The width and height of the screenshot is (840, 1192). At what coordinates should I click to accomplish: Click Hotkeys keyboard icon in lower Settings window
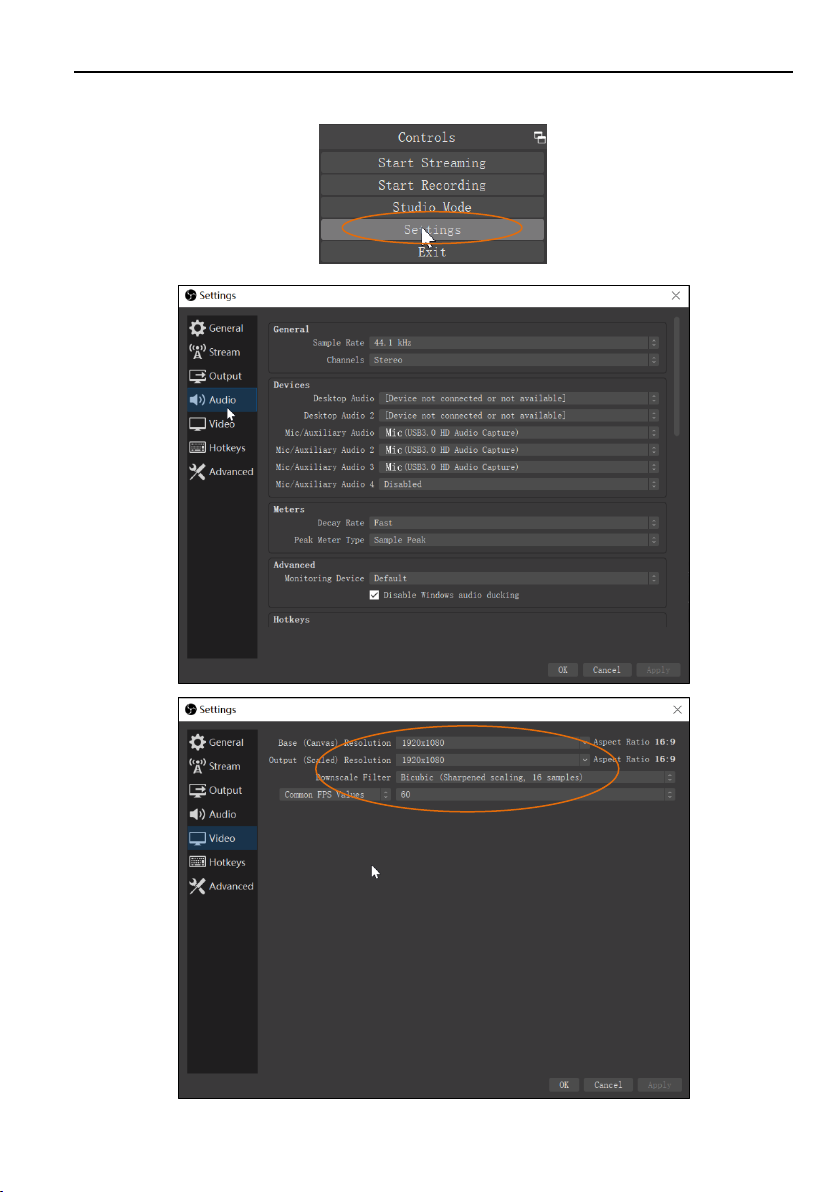tap(198, 862)
